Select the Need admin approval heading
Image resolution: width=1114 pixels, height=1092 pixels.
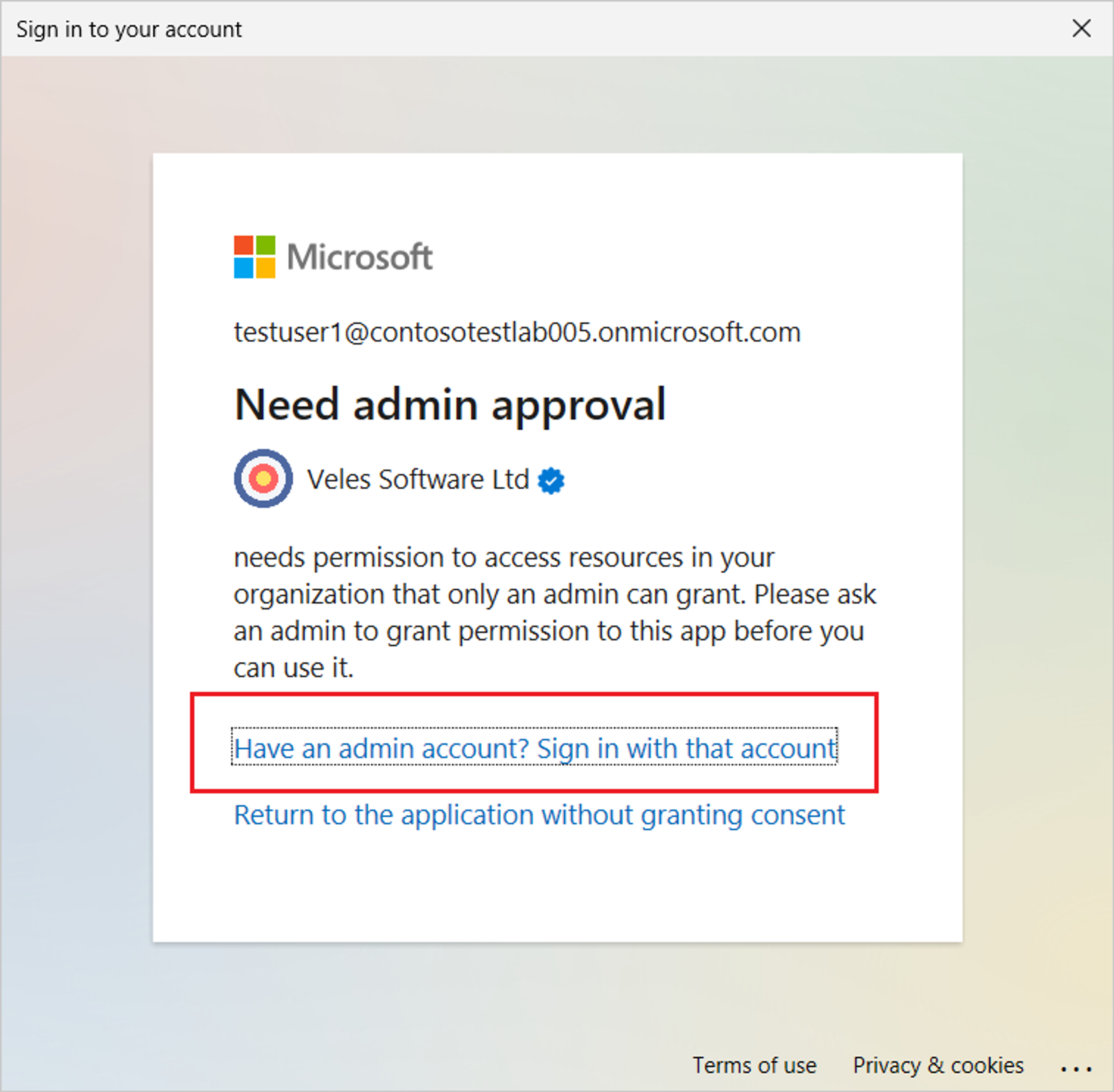tap(450, 406)
